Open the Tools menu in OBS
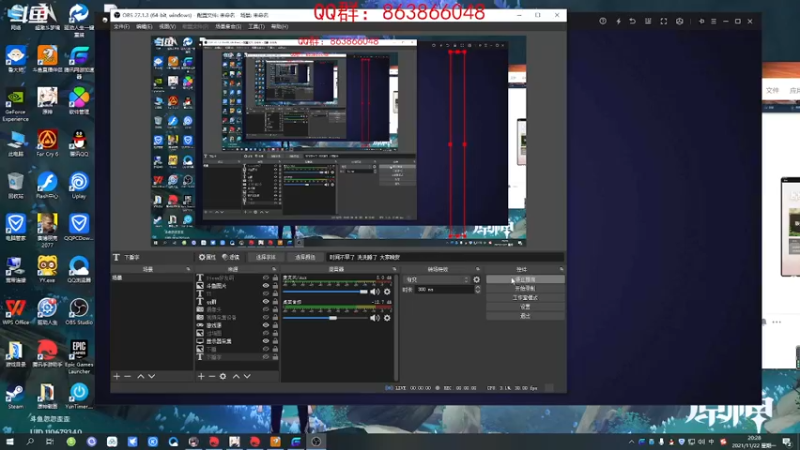Screen dimensions: 800x450 tap(256, 27)
